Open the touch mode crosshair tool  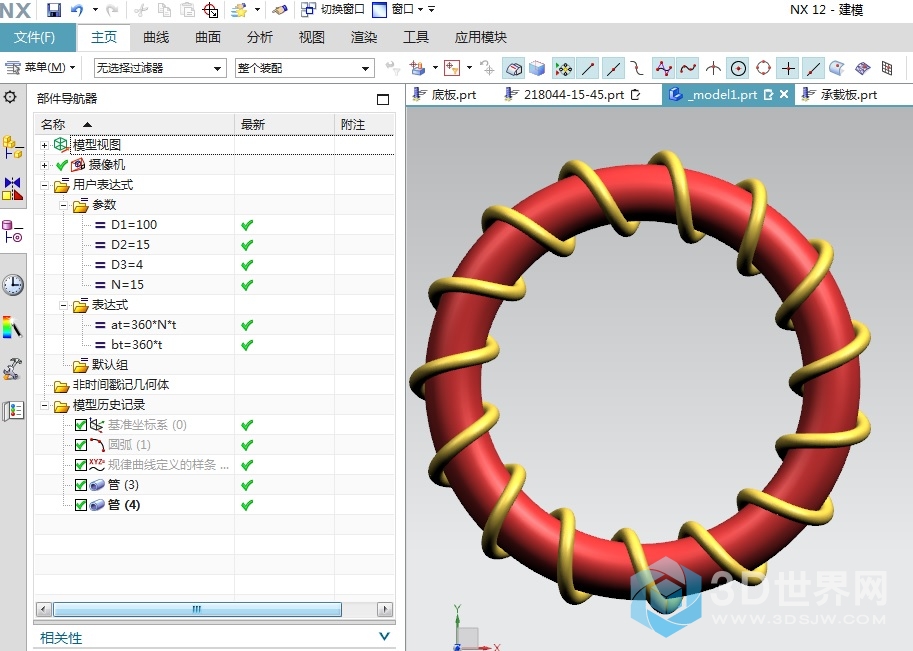(210, 9)
